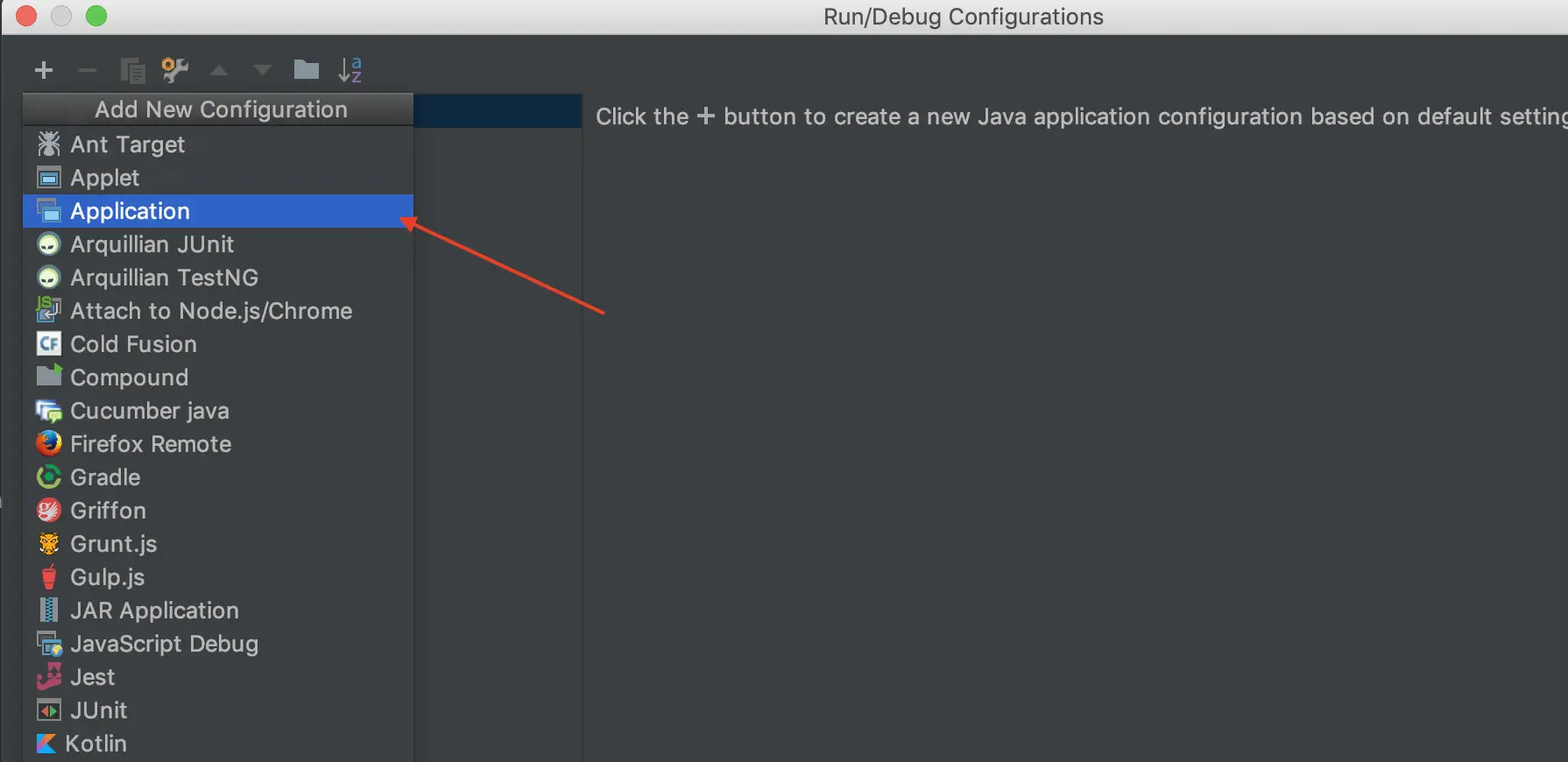Pick Gulp.js from the list
The height and width of the screenshot is (762, 1568).
218,577
